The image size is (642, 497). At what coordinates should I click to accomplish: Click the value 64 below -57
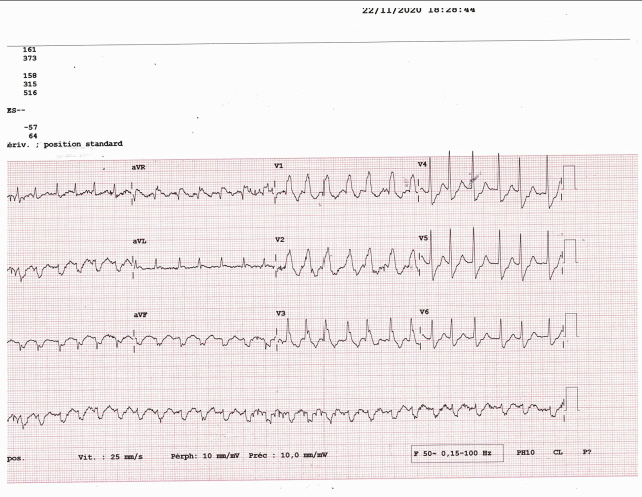(33, 136)
